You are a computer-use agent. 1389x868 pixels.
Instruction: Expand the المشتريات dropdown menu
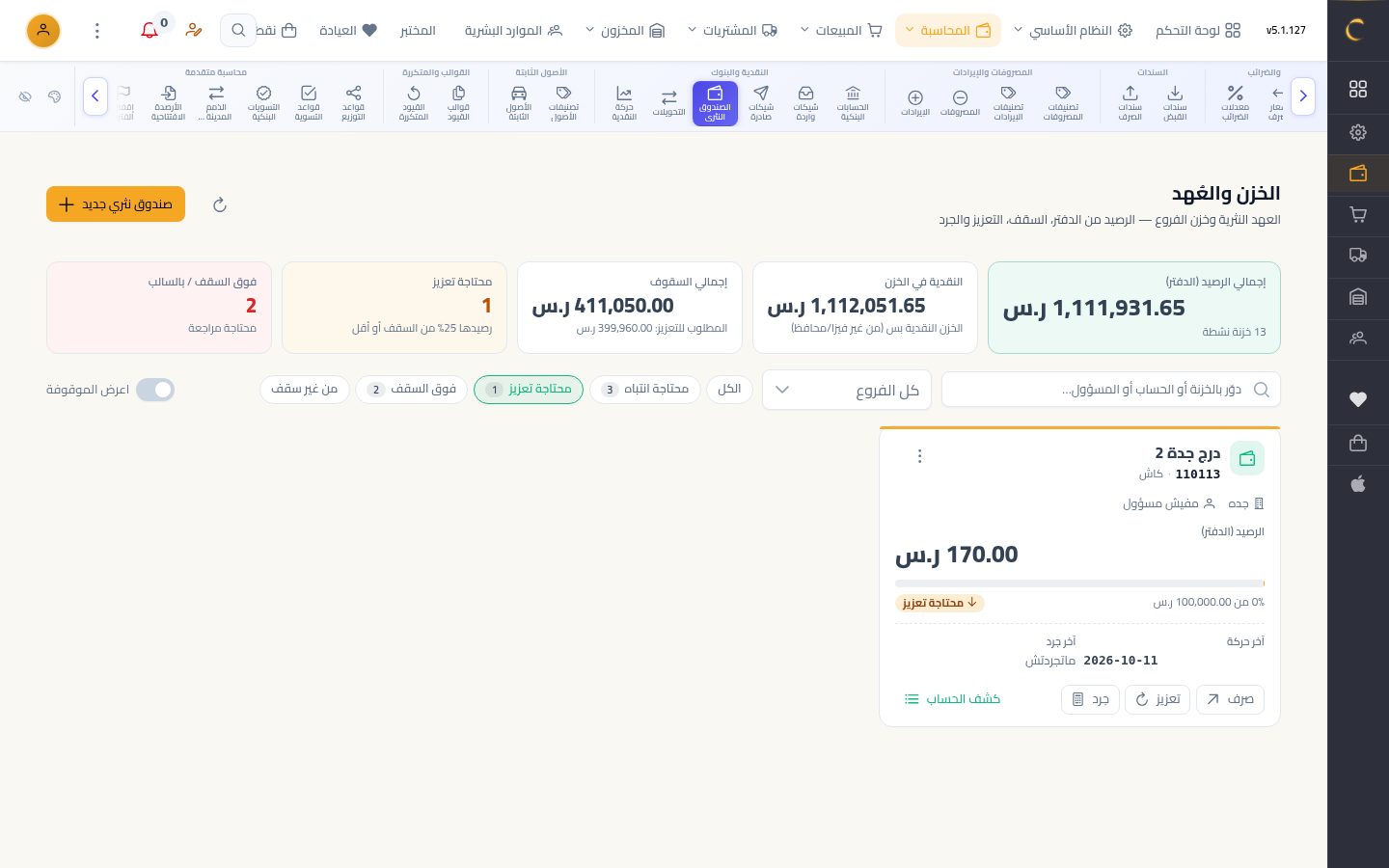(x=733, y=31)
